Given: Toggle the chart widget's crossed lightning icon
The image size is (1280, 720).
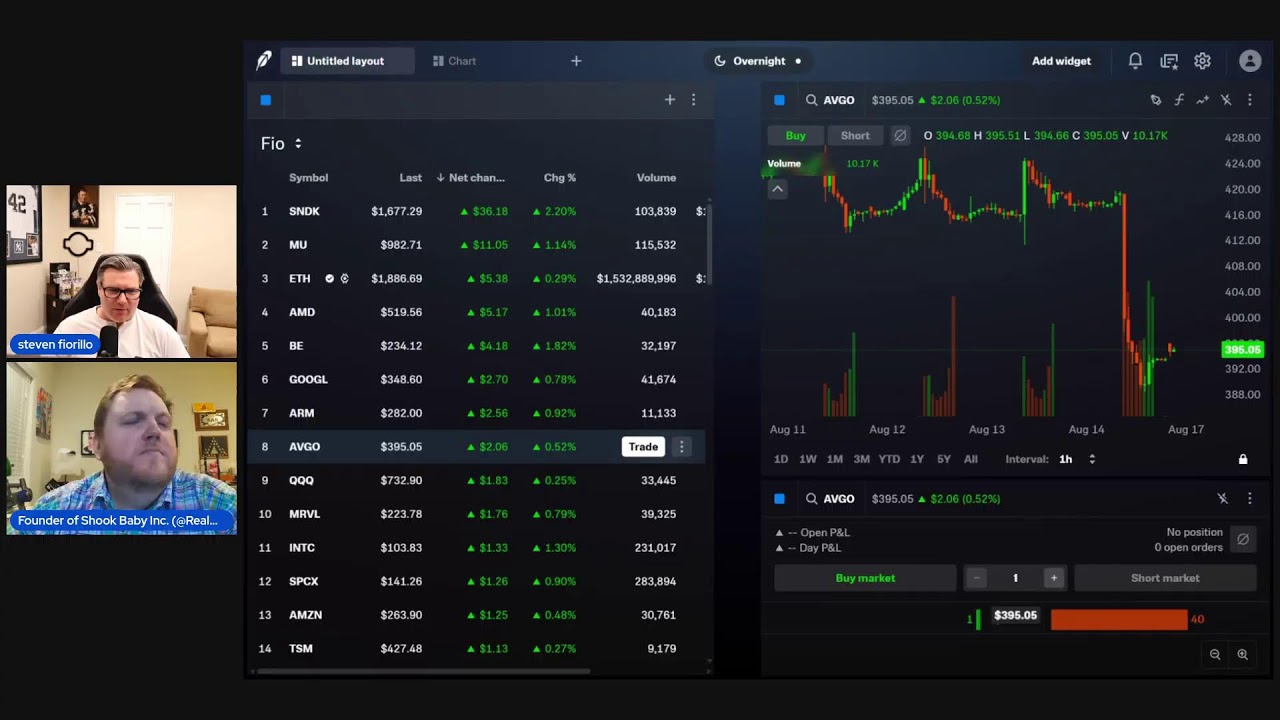Looking at the screenshot, I should click(x=1226, y=100).
